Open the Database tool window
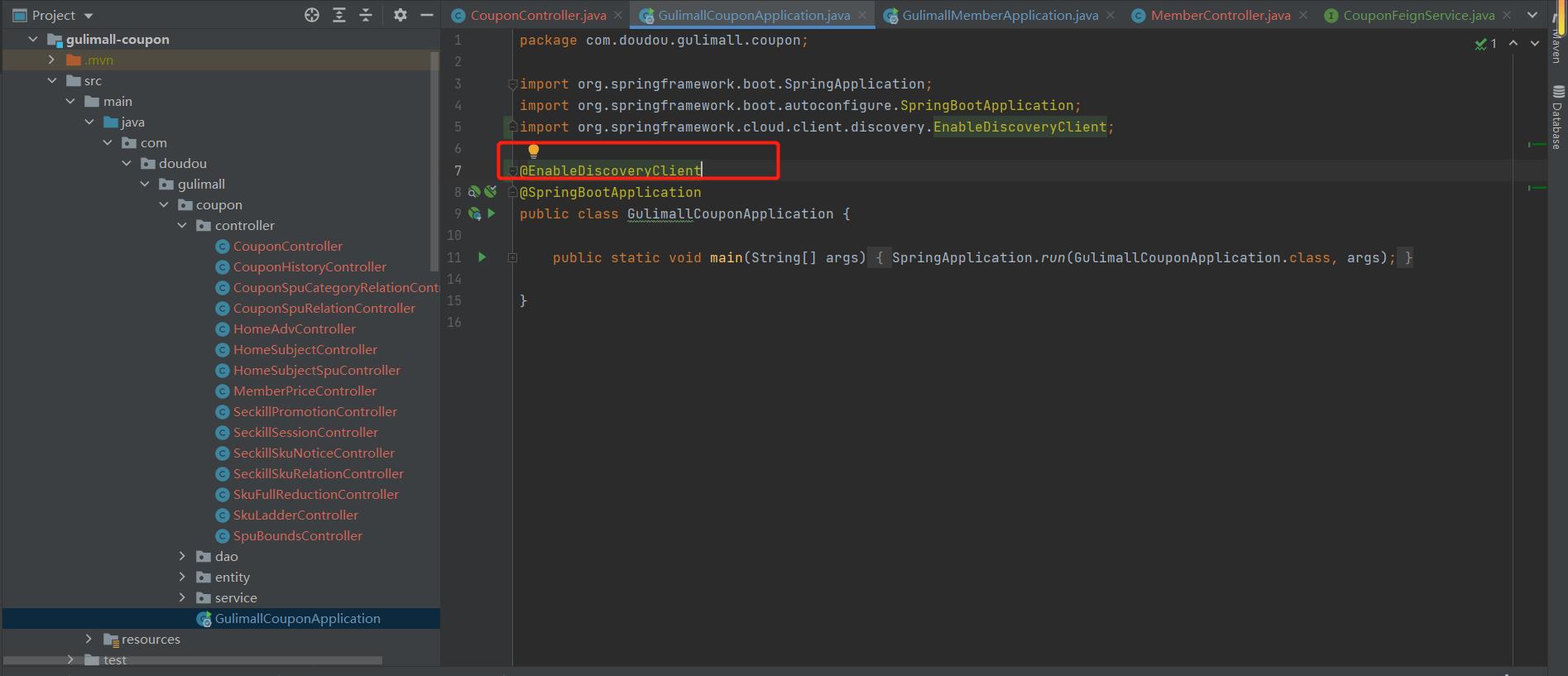Image resolution: width=1568 pixels, height=676 pixels. (1557, 117)
